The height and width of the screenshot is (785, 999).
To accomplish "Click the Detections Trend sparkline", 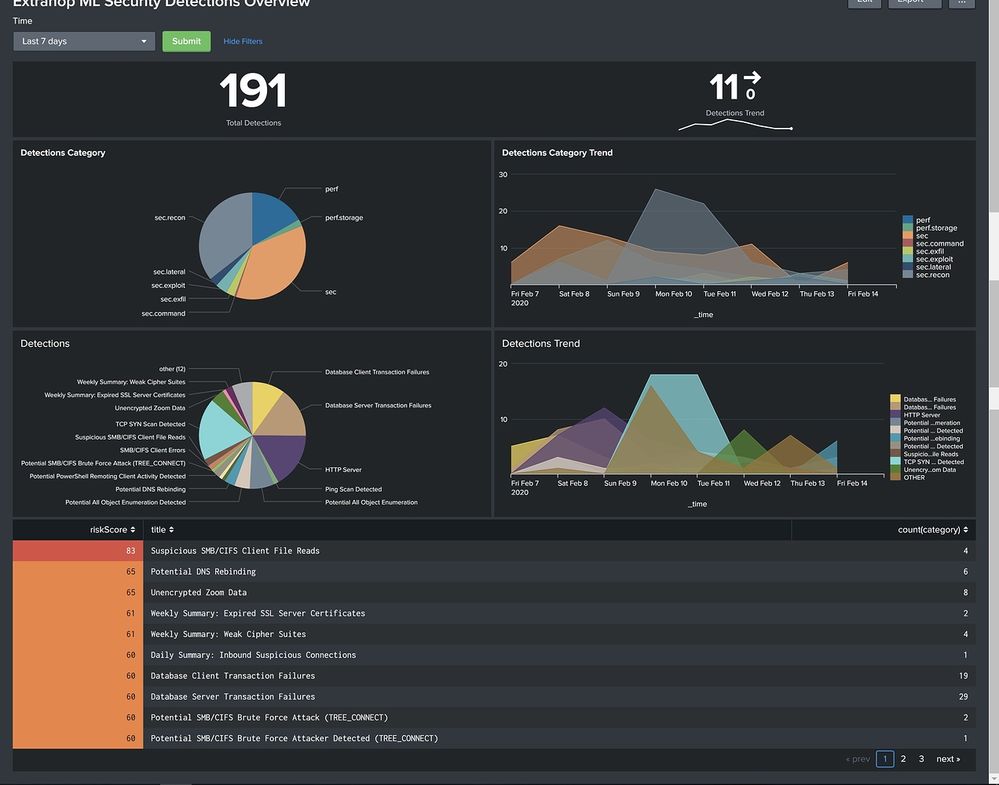I will point(735,126).
